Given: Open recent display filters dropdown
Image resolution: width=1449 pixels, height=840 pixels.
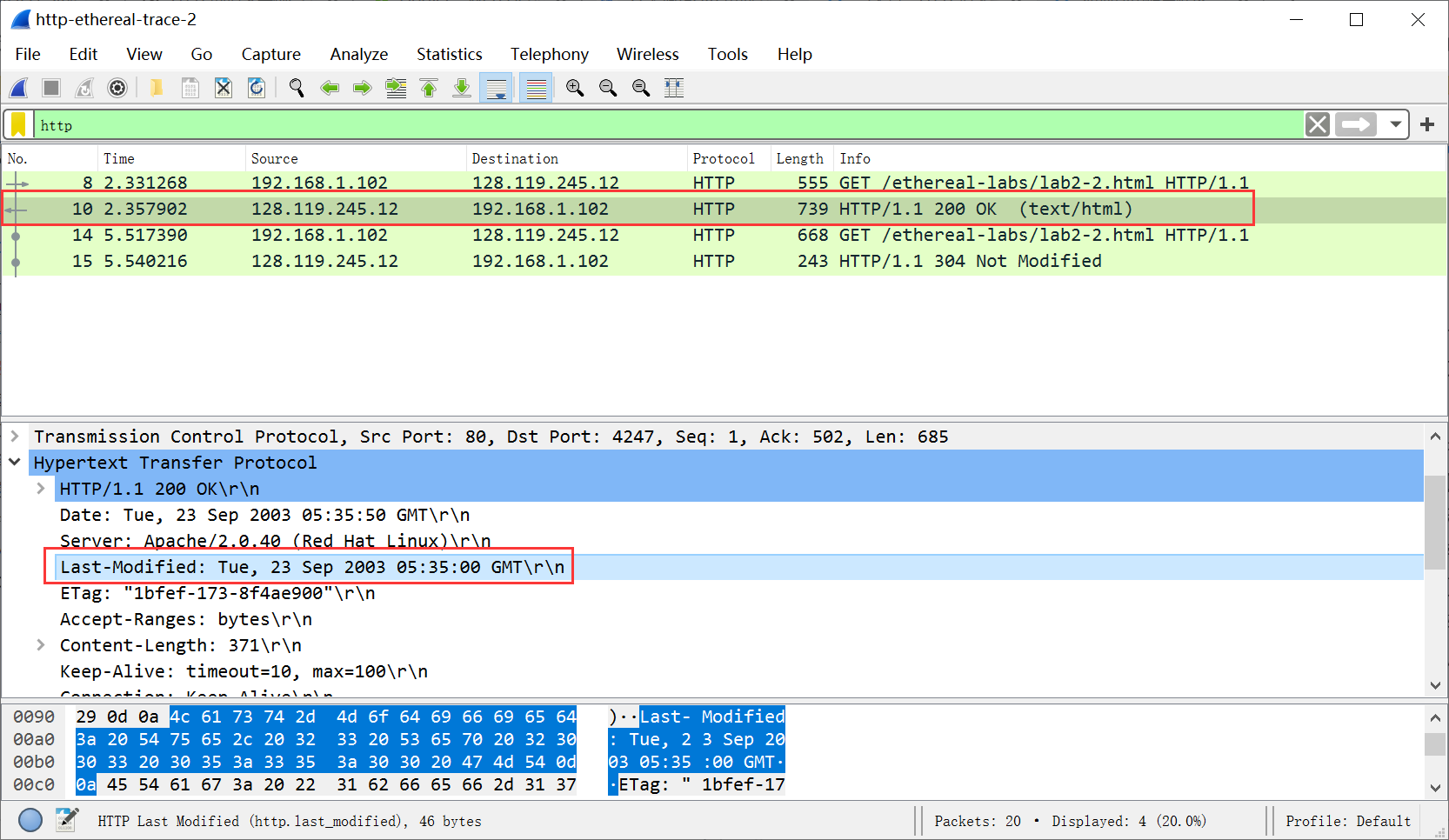Looking at the screenshot, I should coord(1395,125).
